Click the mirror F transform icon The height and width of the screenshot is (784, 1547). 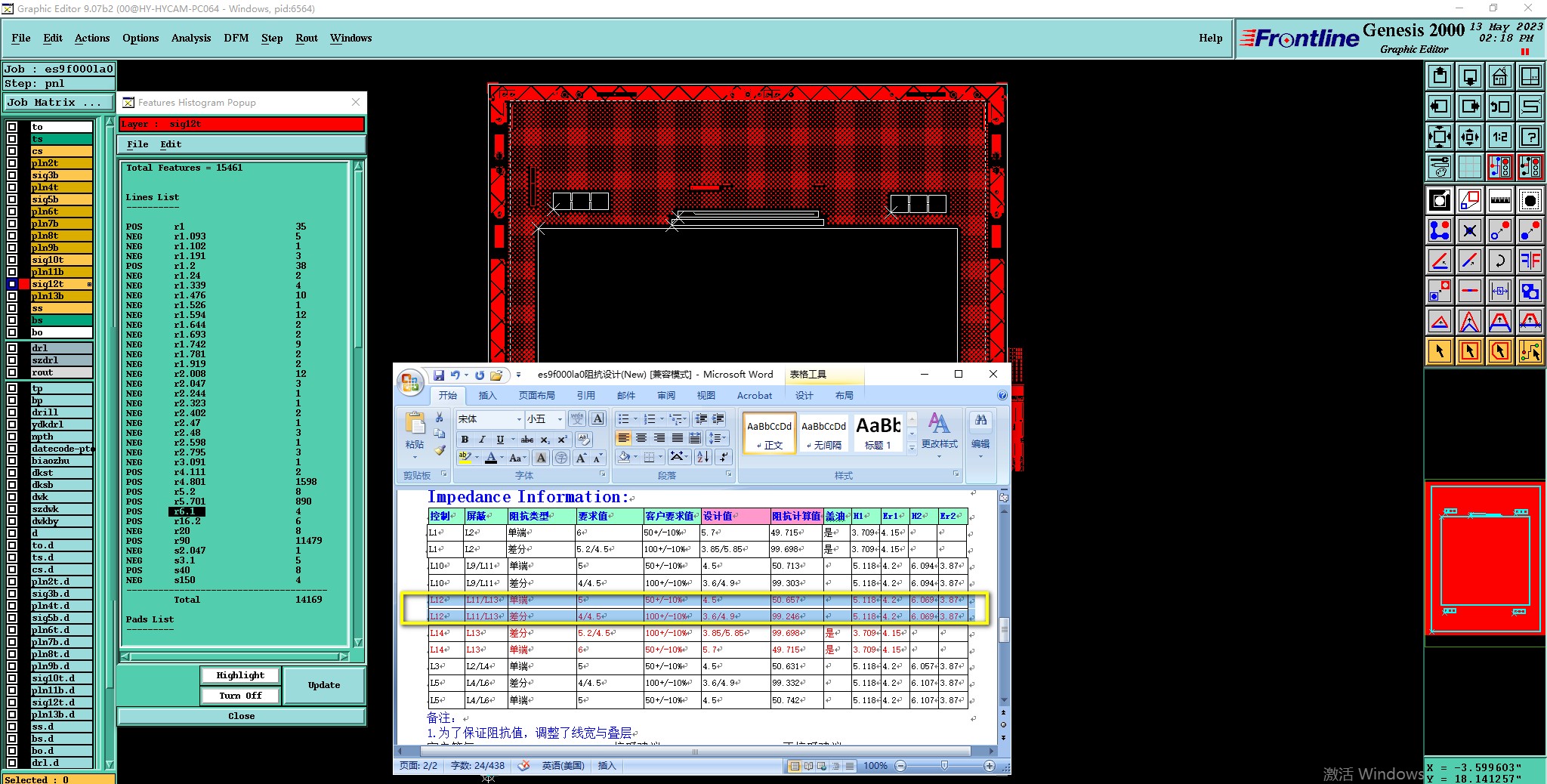pyautogui.click(x=1530, y=261)
